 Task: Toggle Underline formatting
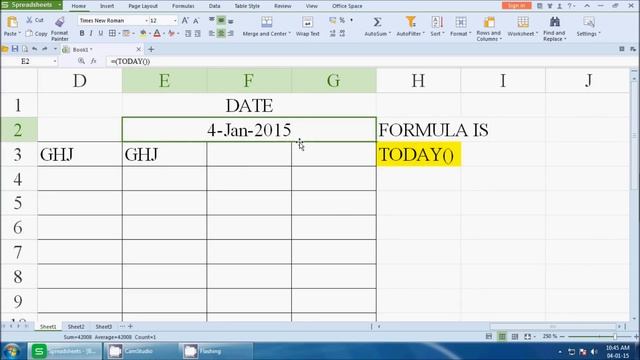click(x=100, y=33)
